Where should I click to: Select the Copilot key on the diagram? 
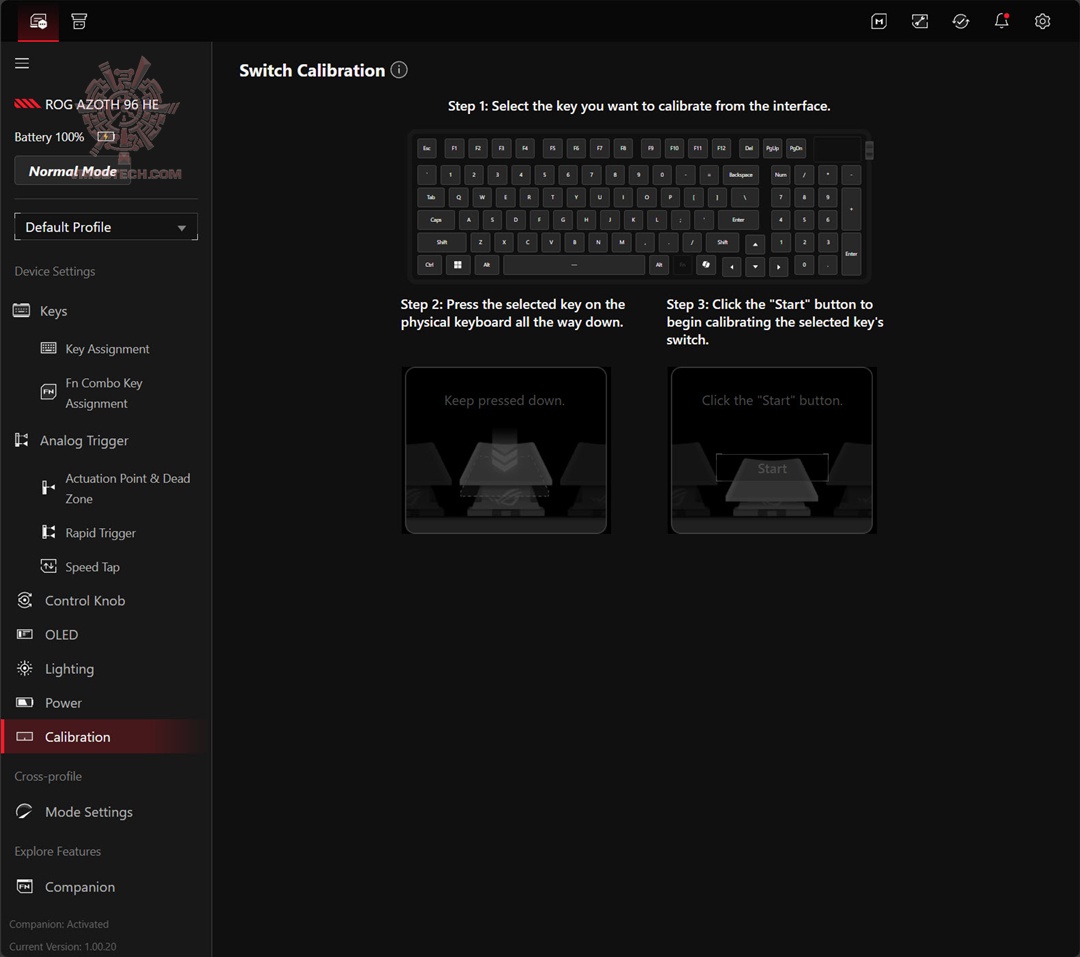pos(706,265)
